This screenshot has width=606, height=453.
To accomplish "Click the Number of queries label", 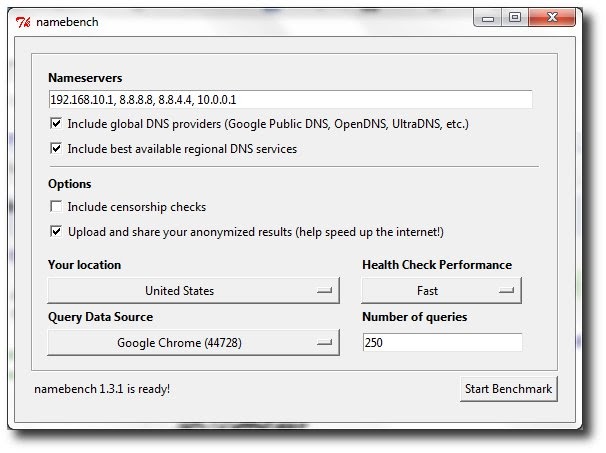I will pos(414,317).
